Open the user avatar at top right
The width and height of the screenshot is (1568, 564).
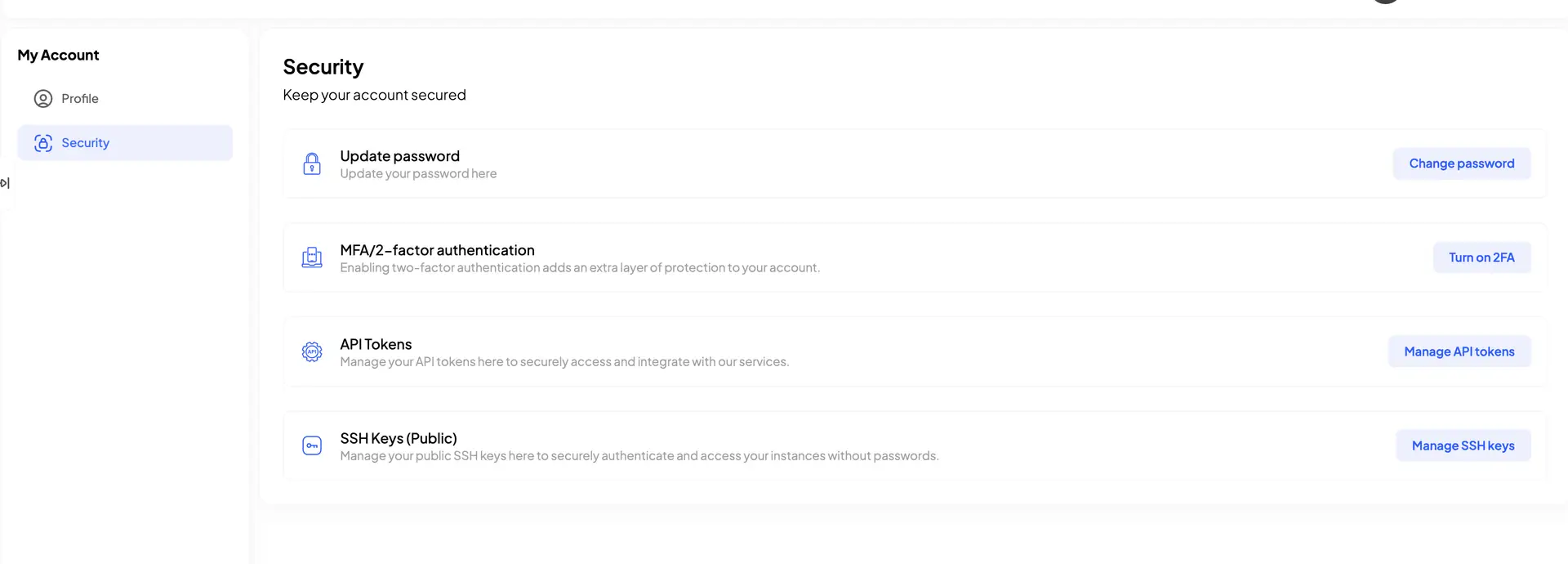(x=1385, y=2)
